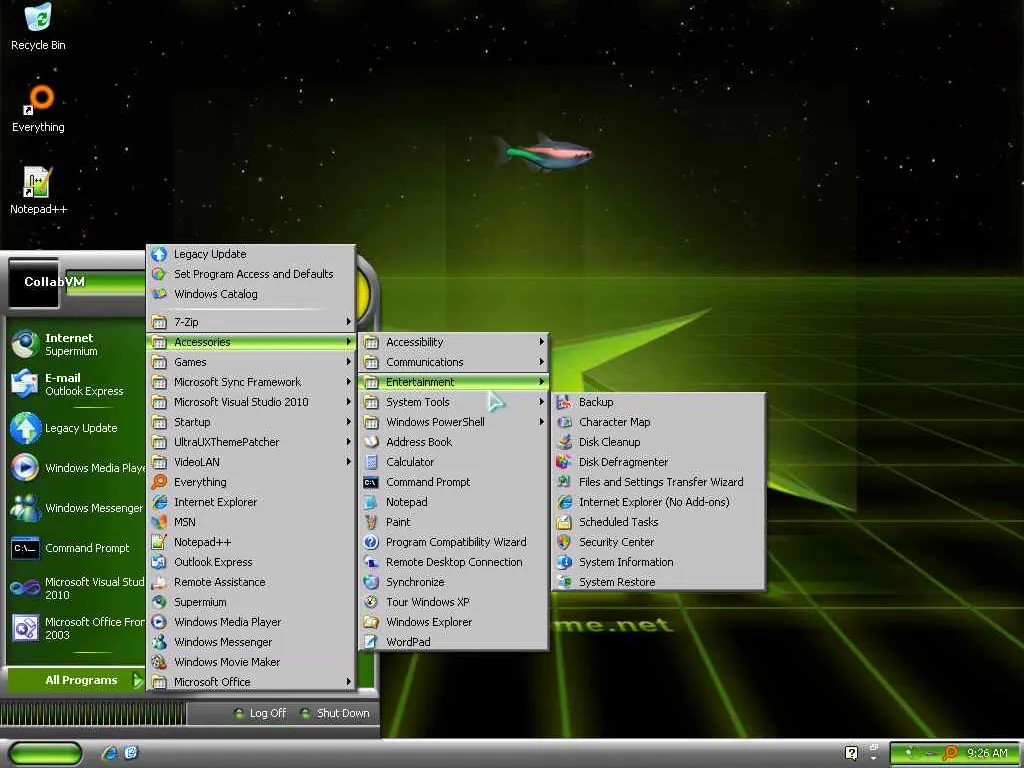Open Notepad from Accessories menu
This screenshot has width=1024, height=768.
tap(454, 502)
